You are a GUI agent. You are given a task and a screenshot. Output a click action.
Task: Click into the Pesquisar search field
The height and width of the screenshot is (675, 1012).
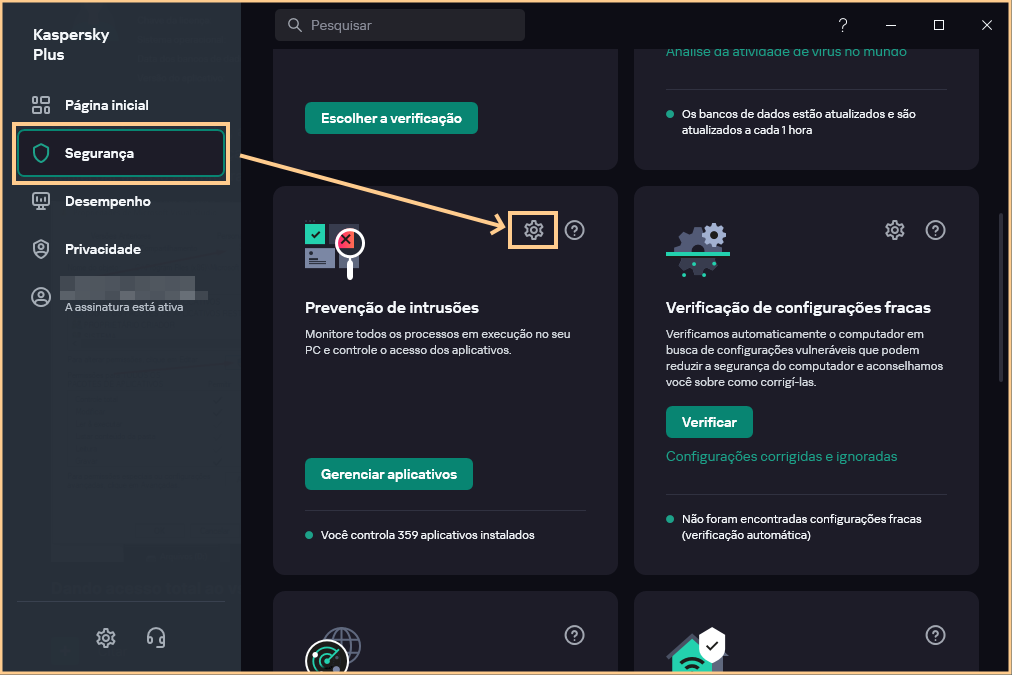pyautogui.click(x=400, y=25)
